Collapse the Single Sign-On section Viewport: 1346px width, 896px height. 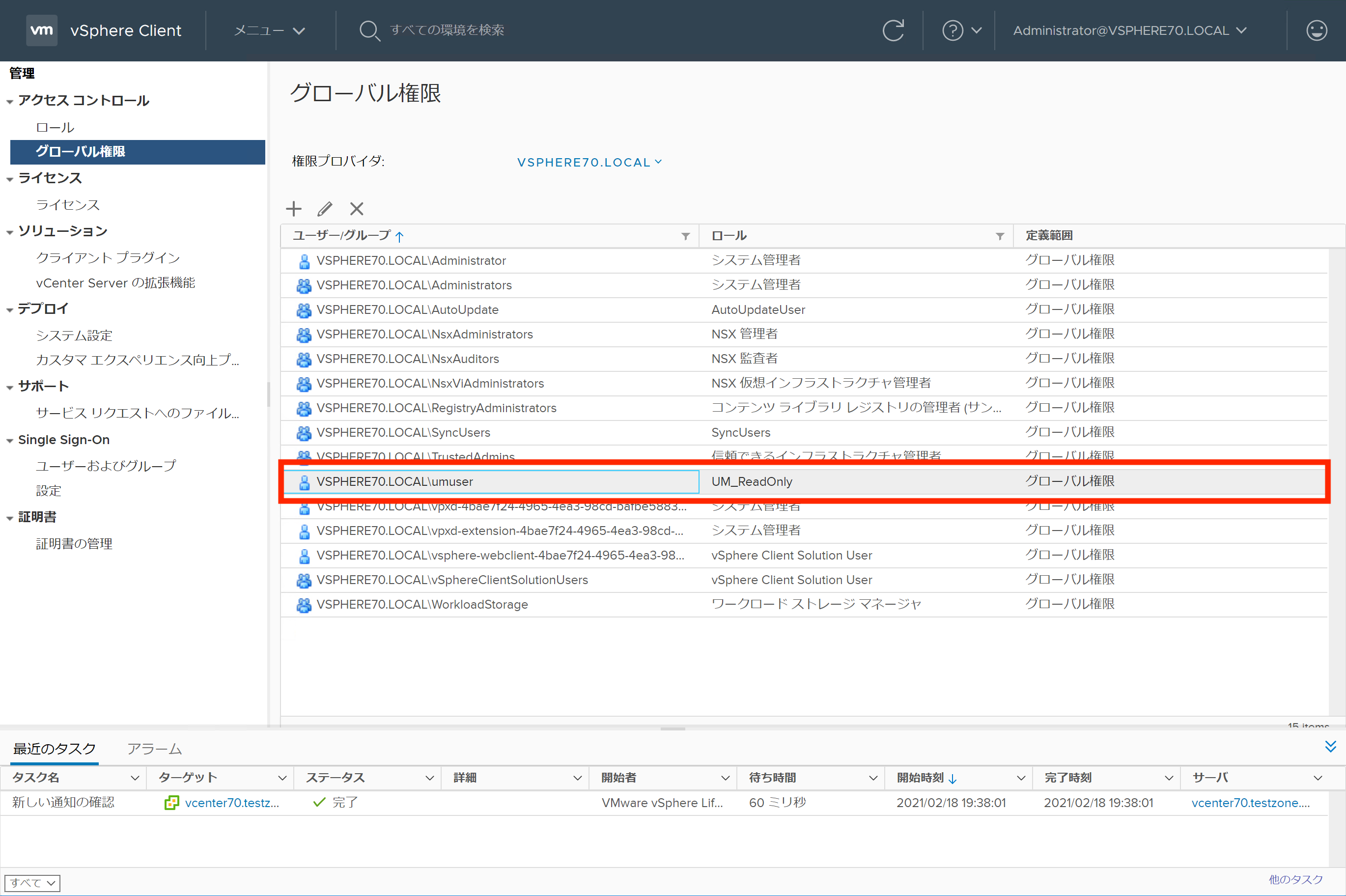[10, 441]
